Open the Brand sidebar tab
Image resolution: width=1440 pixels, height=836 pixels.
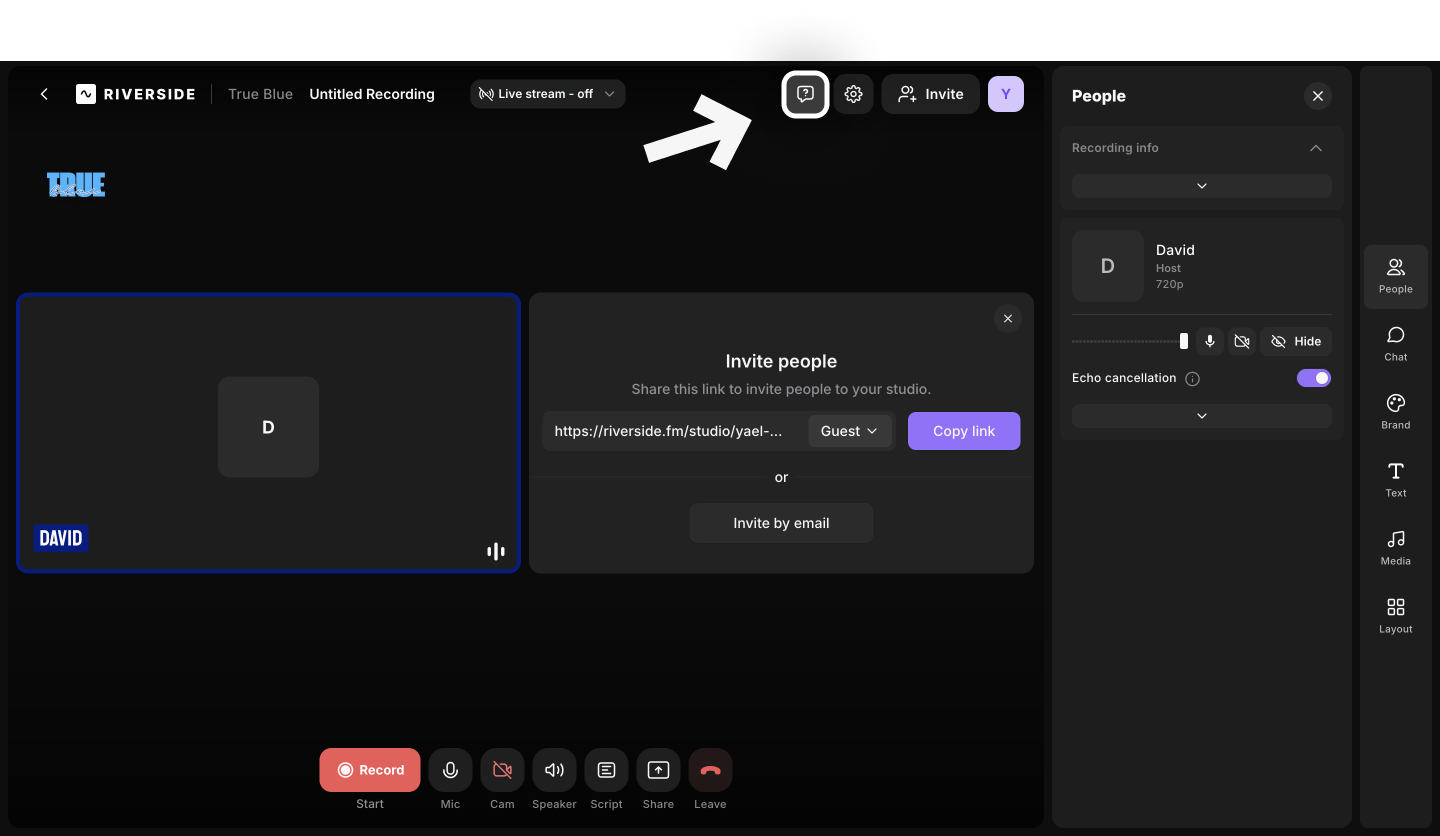coord(1395,410)
